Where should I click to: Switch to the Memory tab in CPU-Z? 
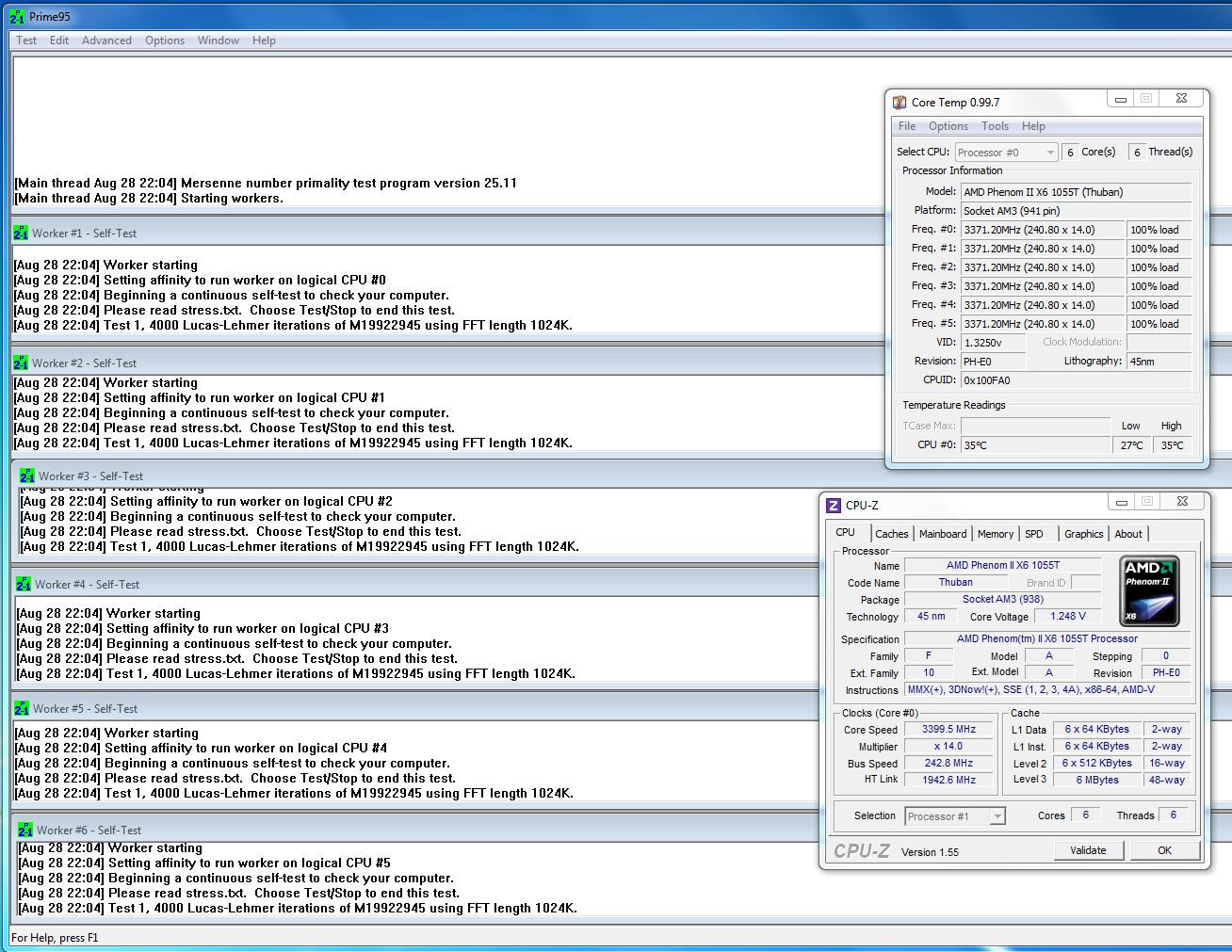[996, 534]
